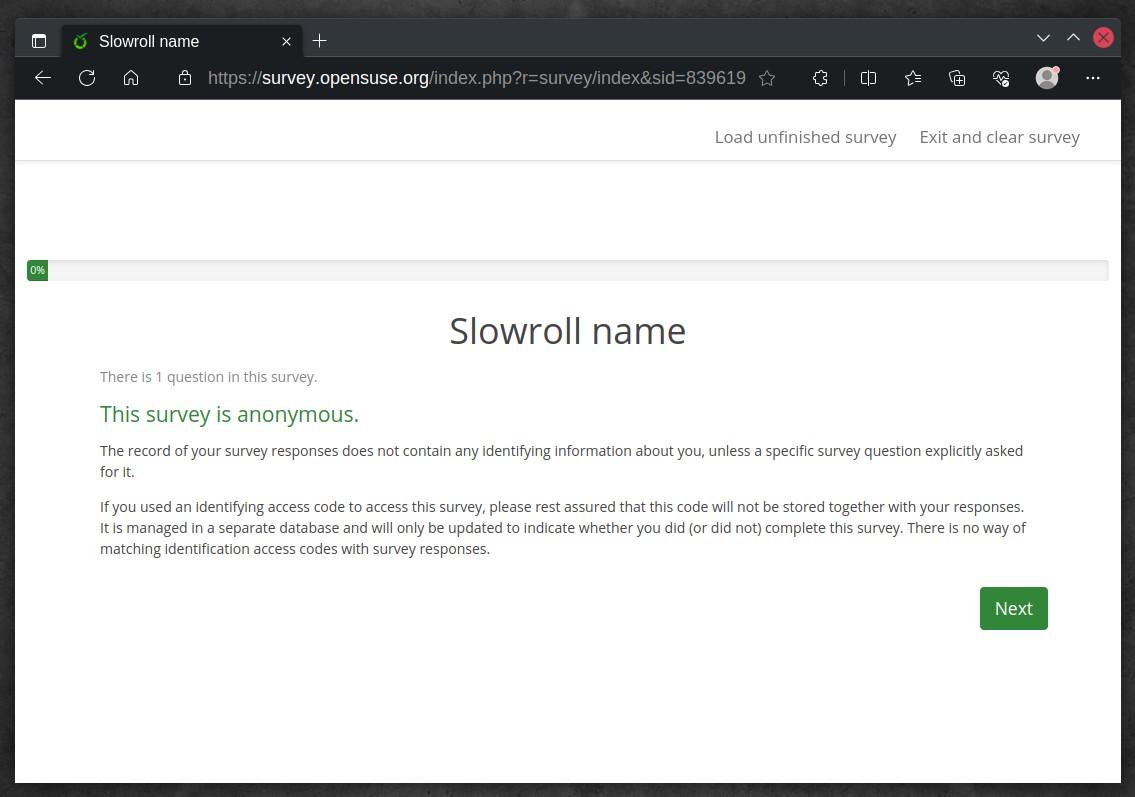Click Exit and clear survey link
Image resolution: width=1135 pixels, height=797 pixels.
pyautogui.click(x=1000, y=138)
